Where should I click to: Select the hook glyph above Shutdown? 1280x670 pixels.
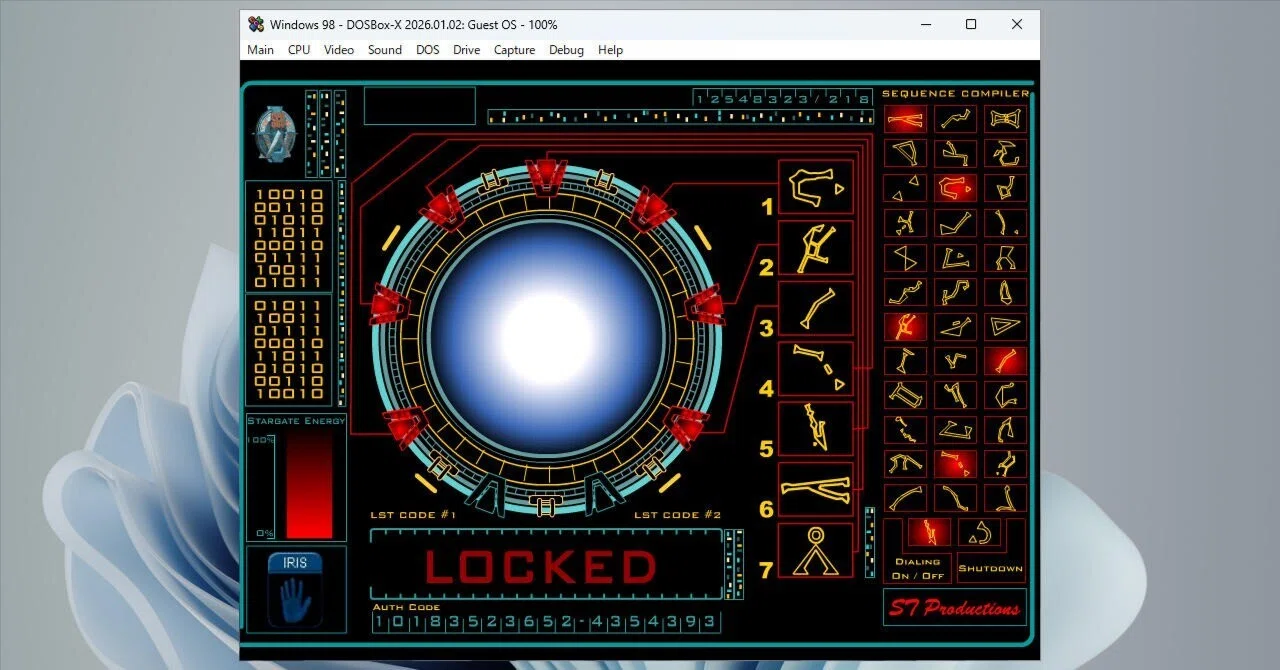[979, 532]
